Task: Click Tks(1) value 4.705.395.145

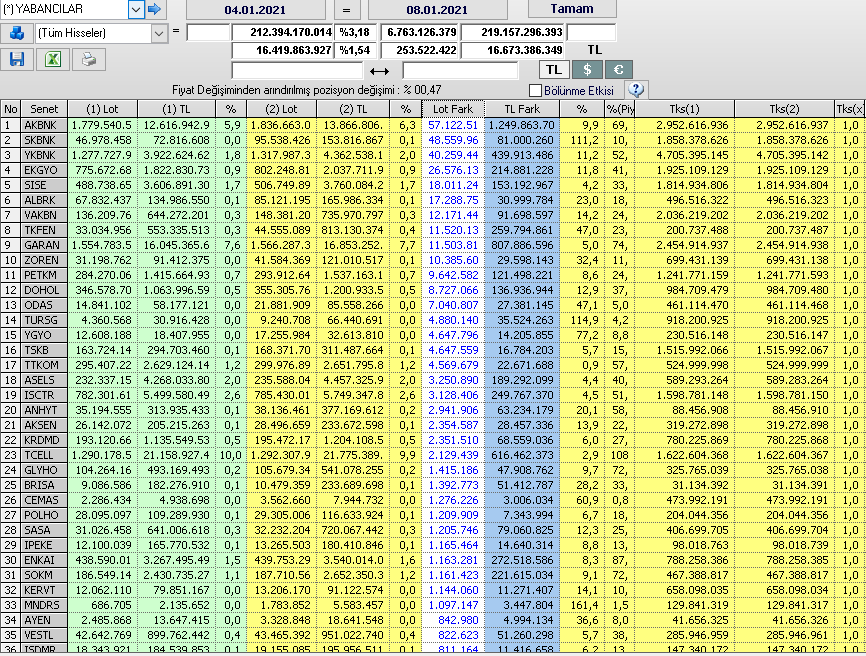Action: tap(684, 155)
